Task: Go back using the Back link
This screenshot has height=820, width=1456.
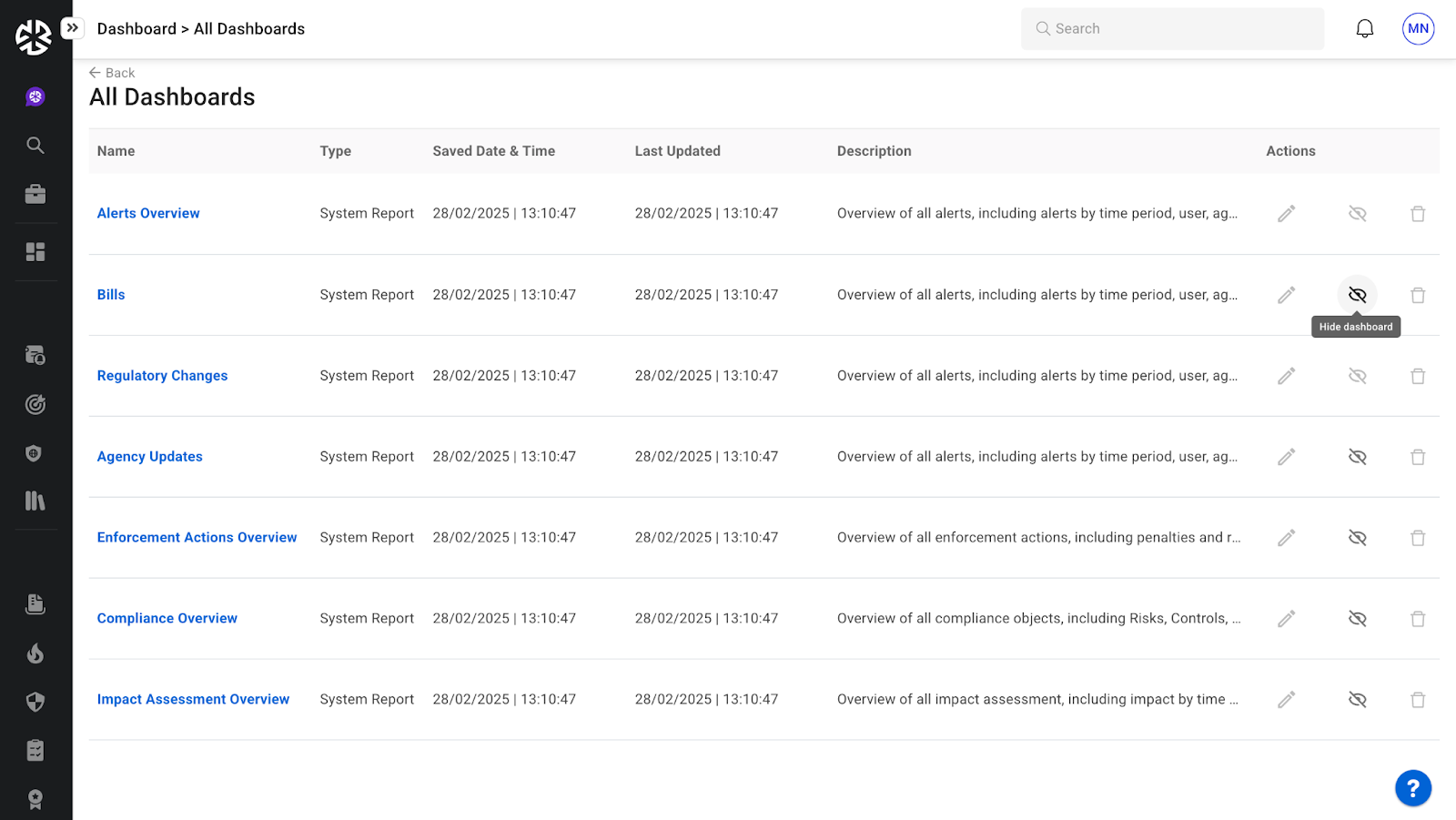Action: 112,73
